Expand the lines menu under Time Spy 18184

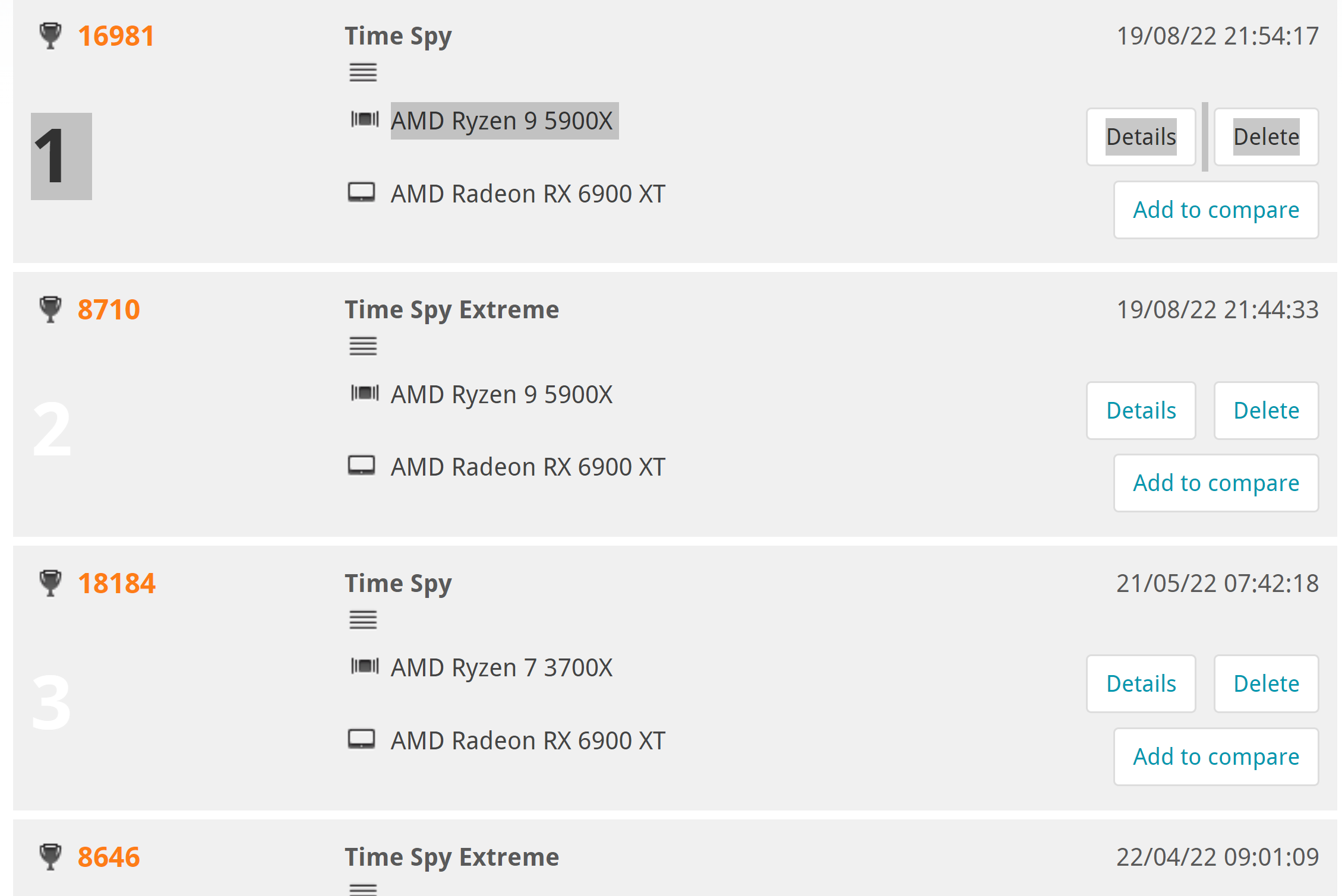pos(363,620)
